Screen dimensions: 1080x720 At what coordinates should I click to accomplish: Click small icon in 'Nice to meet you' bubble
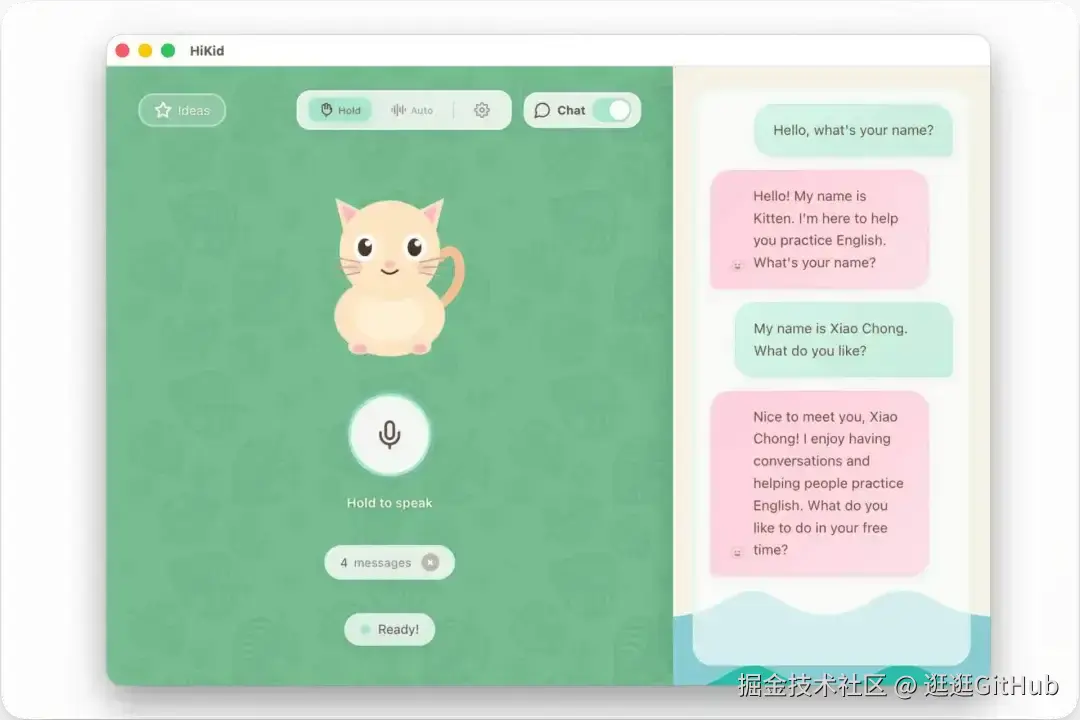coord(737,552)
